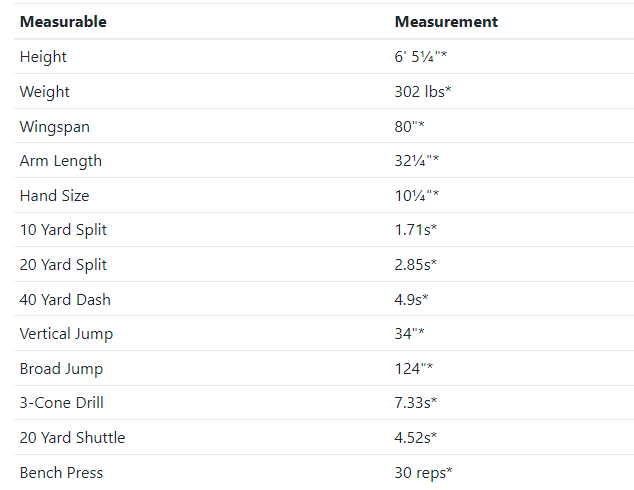Screen dimensions: 634x490
Task: Click the Measurement column header
Action: point(446,22)
